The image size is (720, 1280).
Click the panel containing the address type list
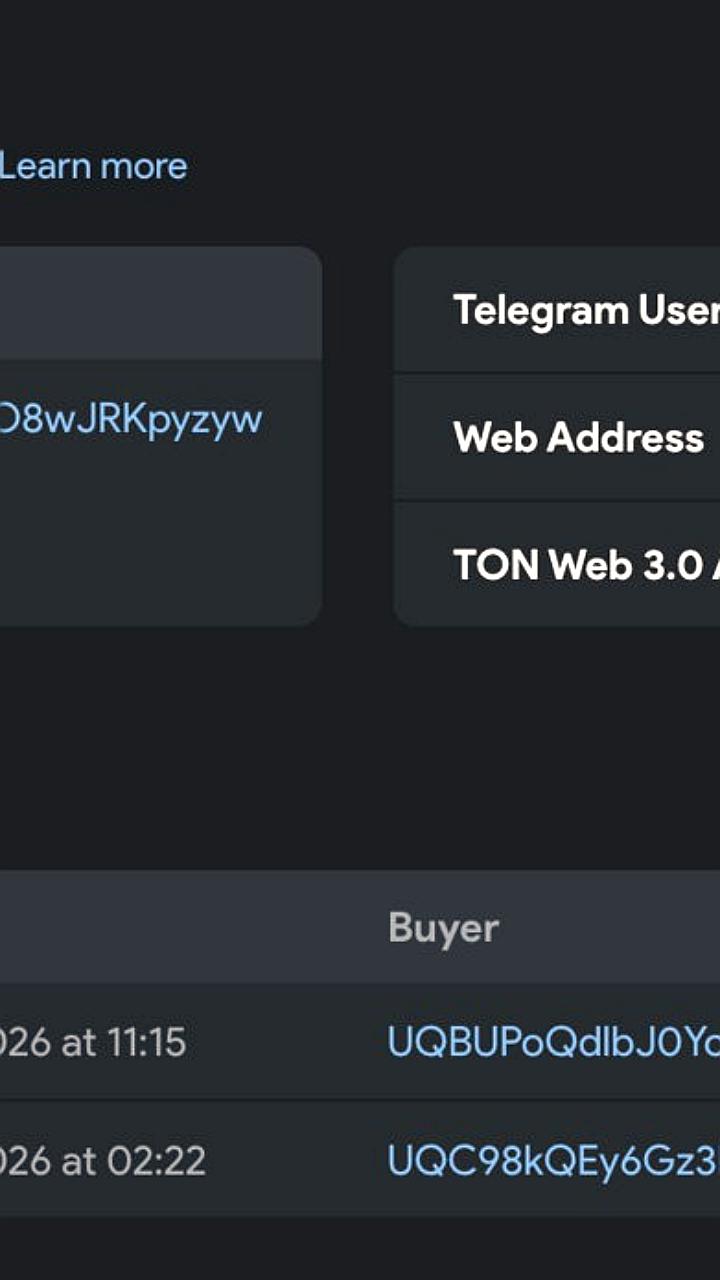[560, 435]
